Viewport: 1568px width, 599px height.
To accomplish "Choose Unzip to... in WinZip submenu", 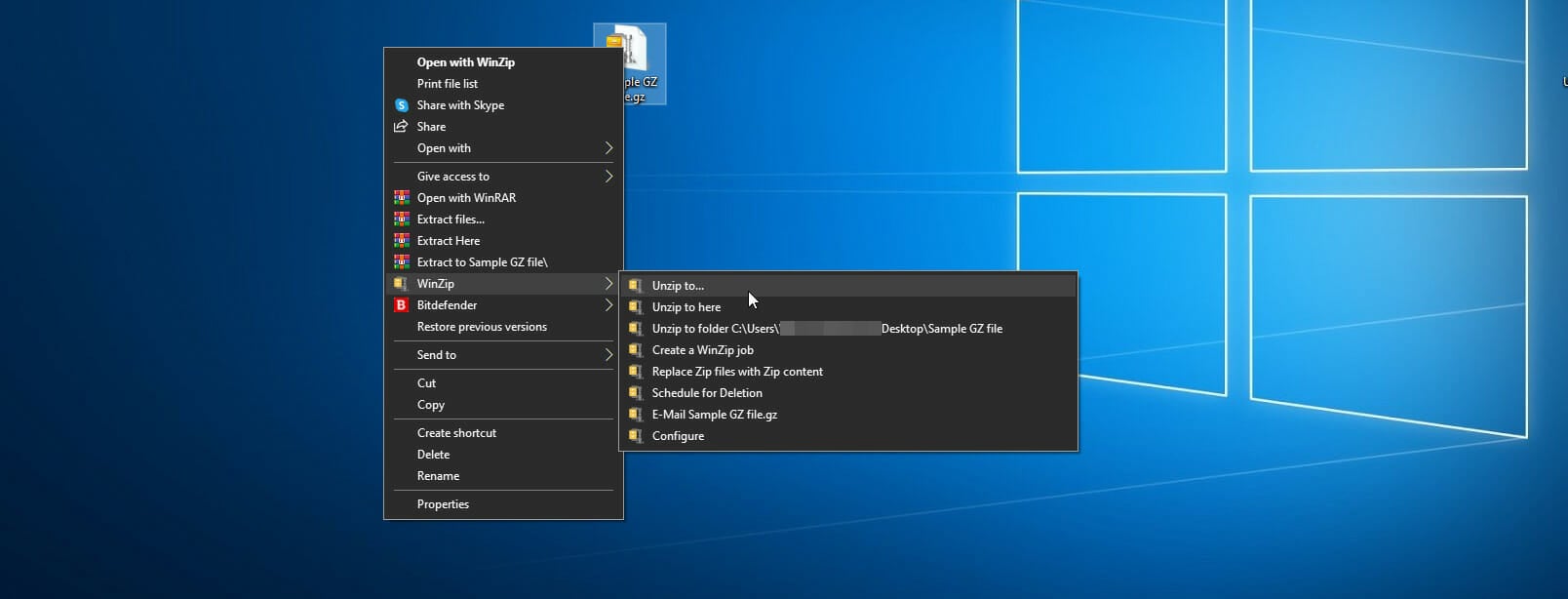I will tap(848, 286).
